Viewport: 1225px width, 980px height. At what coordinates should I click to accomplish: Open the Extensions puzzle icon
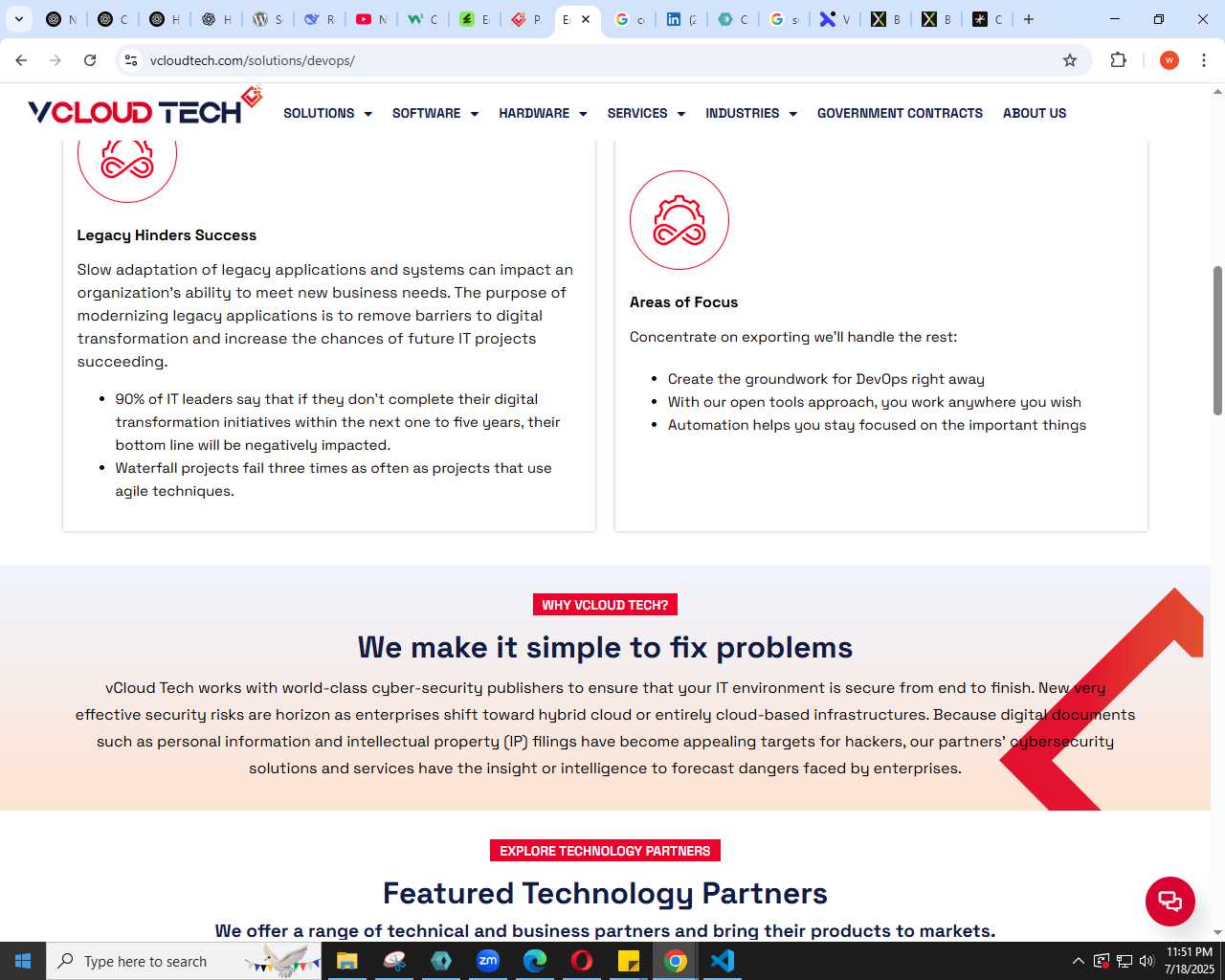(1118, 60)
